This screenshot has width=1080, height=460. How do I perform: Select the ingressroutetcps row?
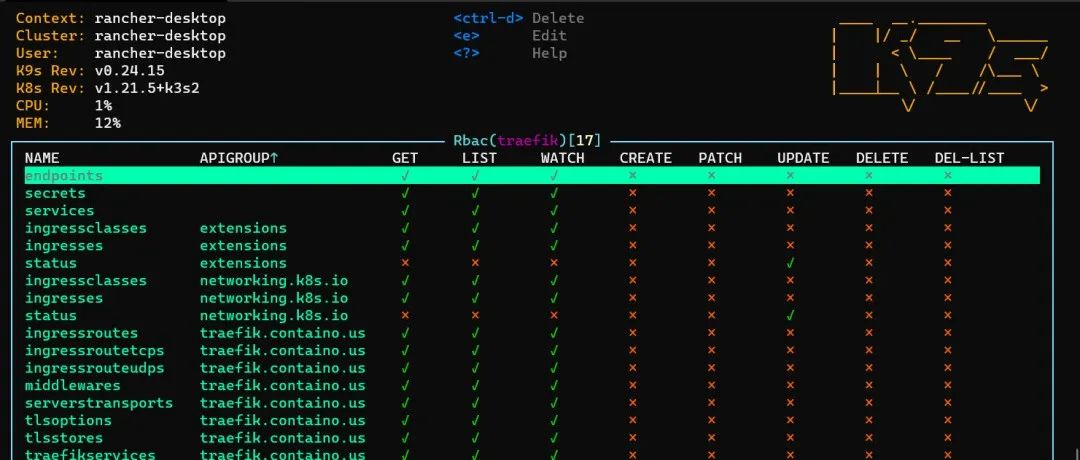532,351
